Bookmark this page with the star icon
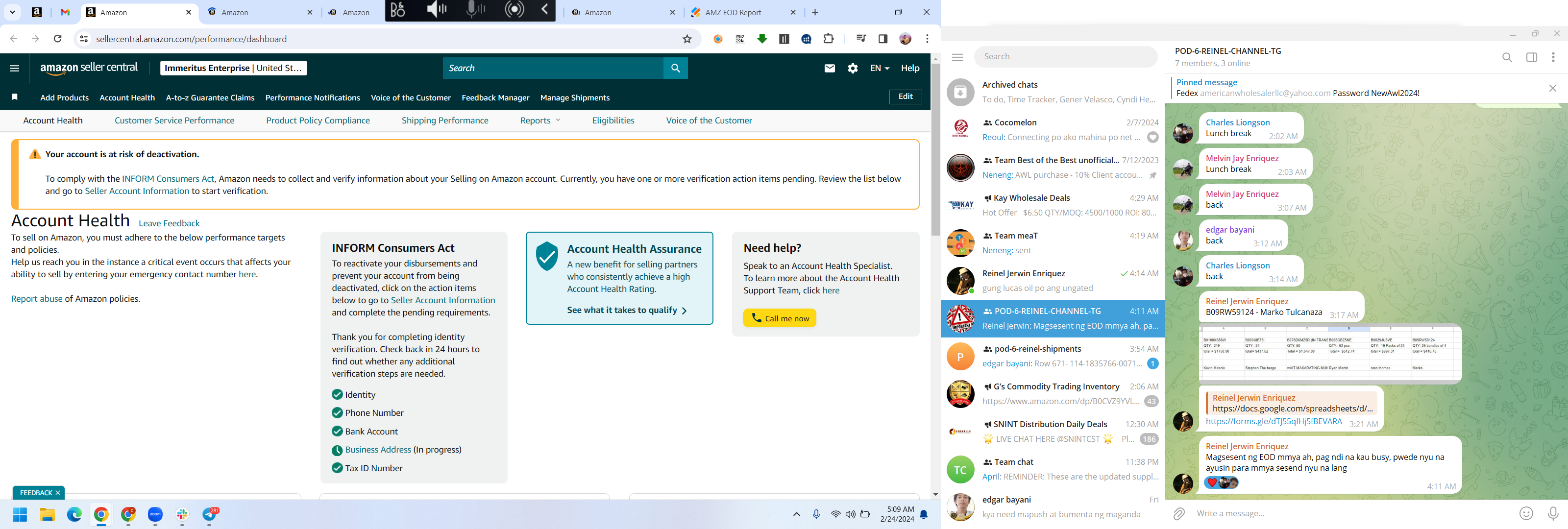 (687, 39)
